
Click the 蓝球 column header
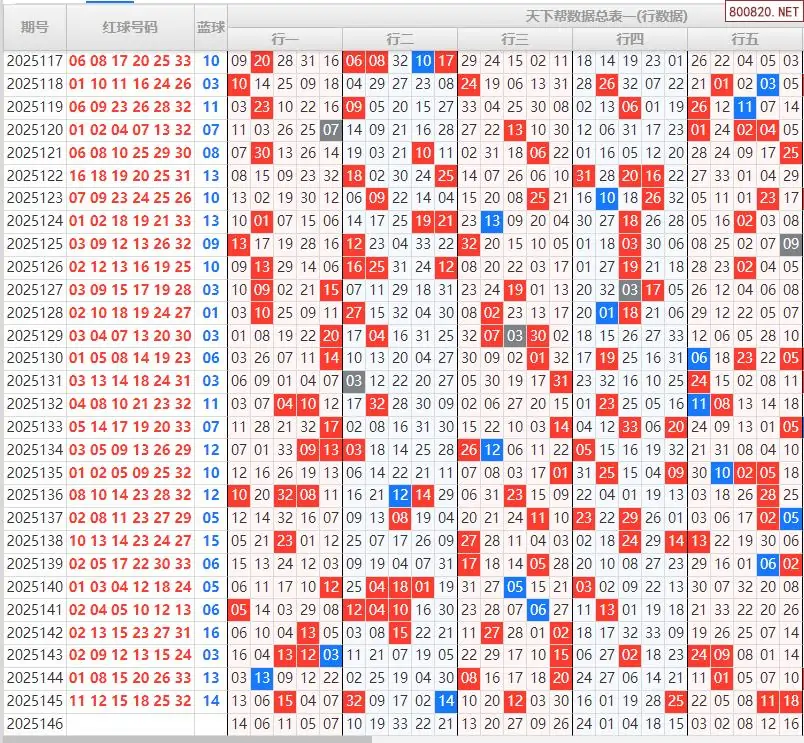coord(210,27)
